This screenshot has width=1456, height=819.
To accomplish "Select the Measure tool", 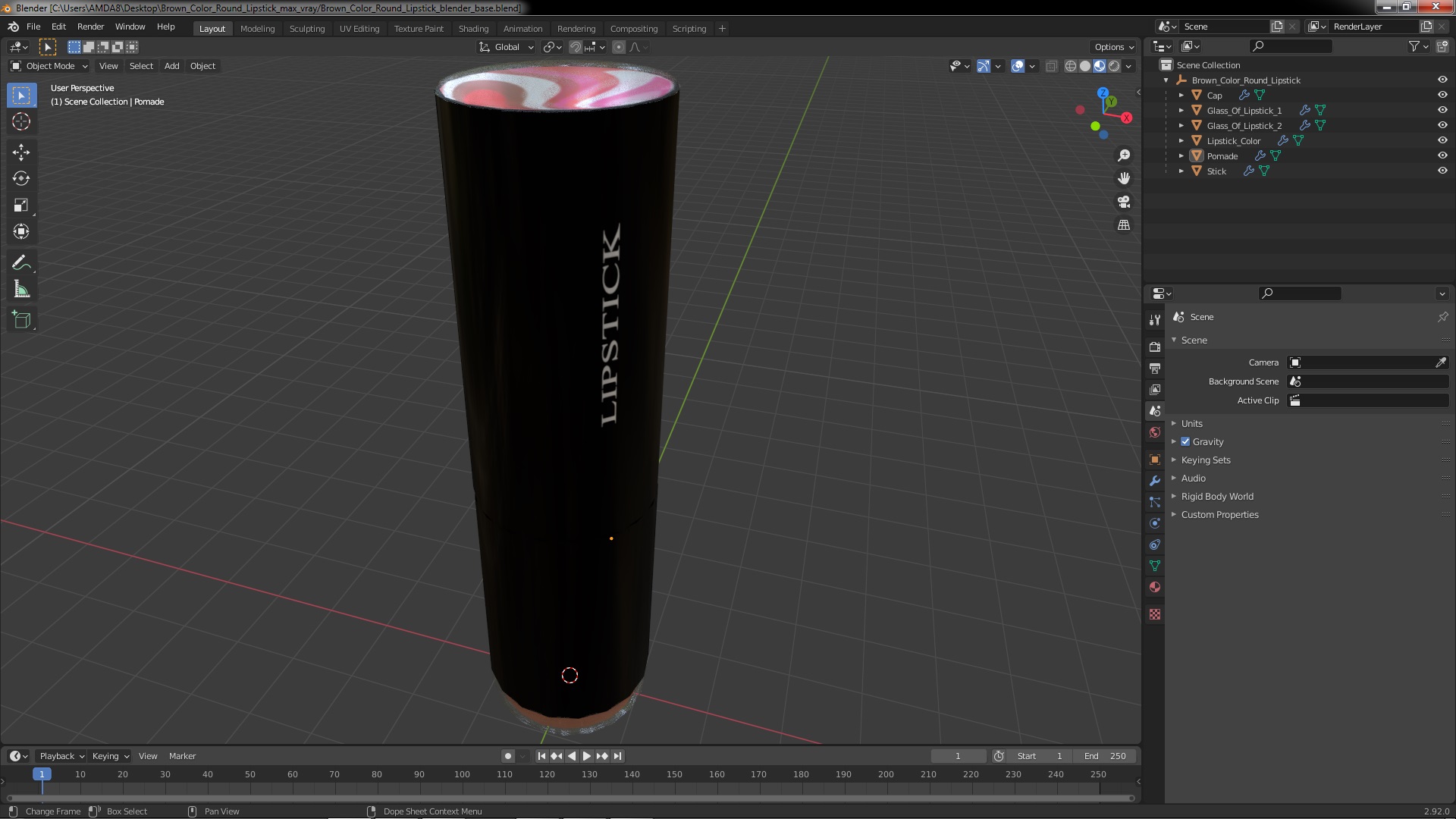I will tap(21, 290).
